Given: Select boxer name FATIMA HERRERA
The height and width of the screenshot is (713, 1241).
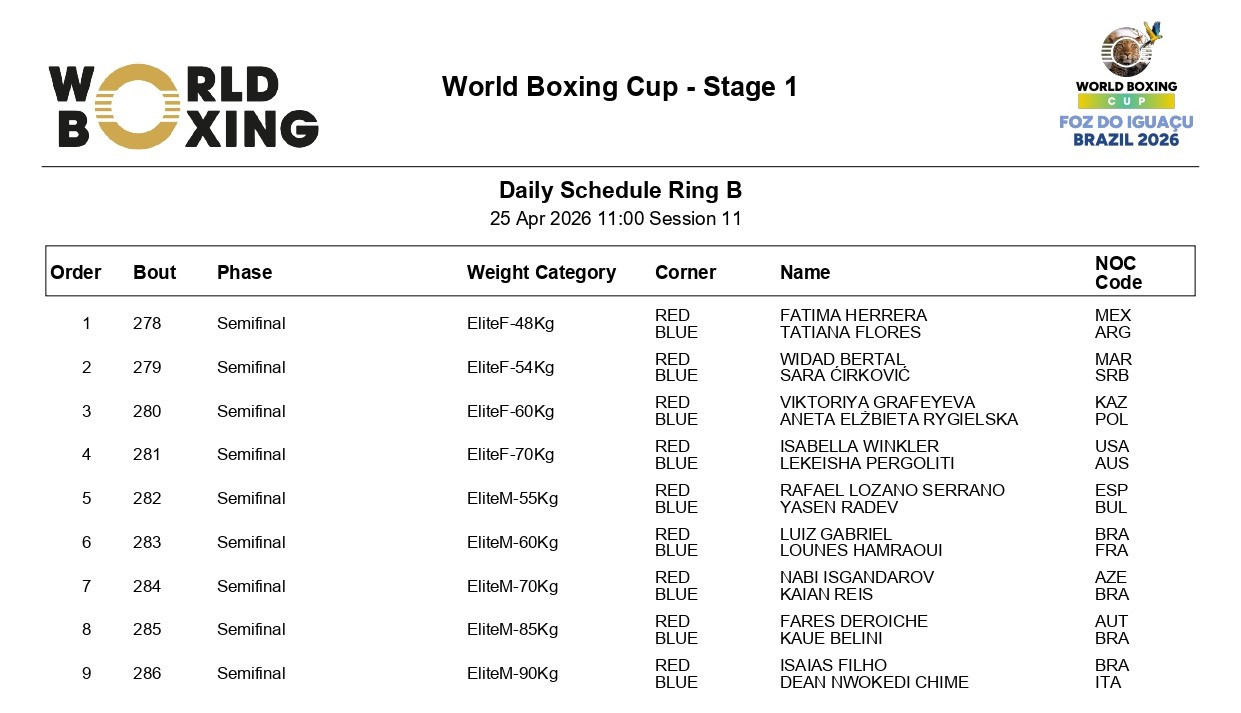Looking at the screenshot, I should click(853, 315).
